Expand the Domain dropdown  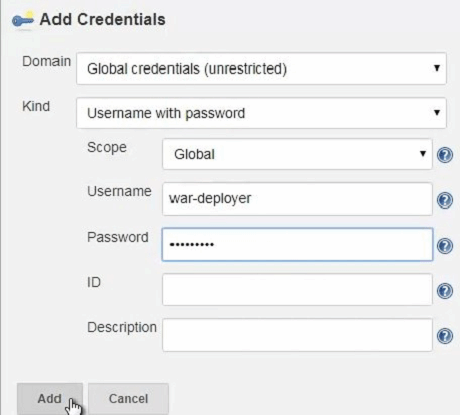pos(261,69)
